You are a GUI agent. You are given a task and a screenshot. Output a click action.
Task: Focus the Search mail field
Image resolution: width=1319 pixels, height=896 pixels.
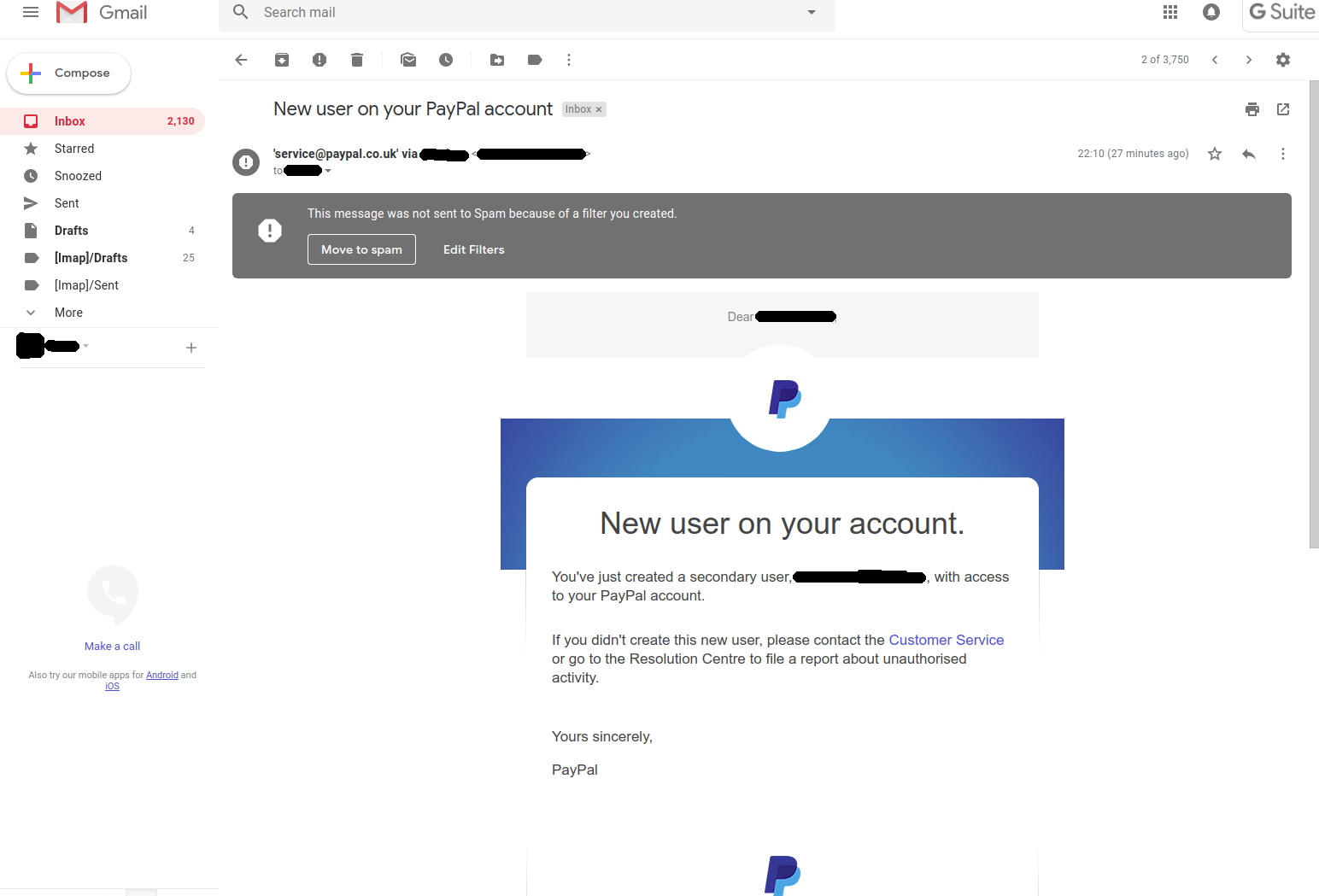tap(526, 12)
